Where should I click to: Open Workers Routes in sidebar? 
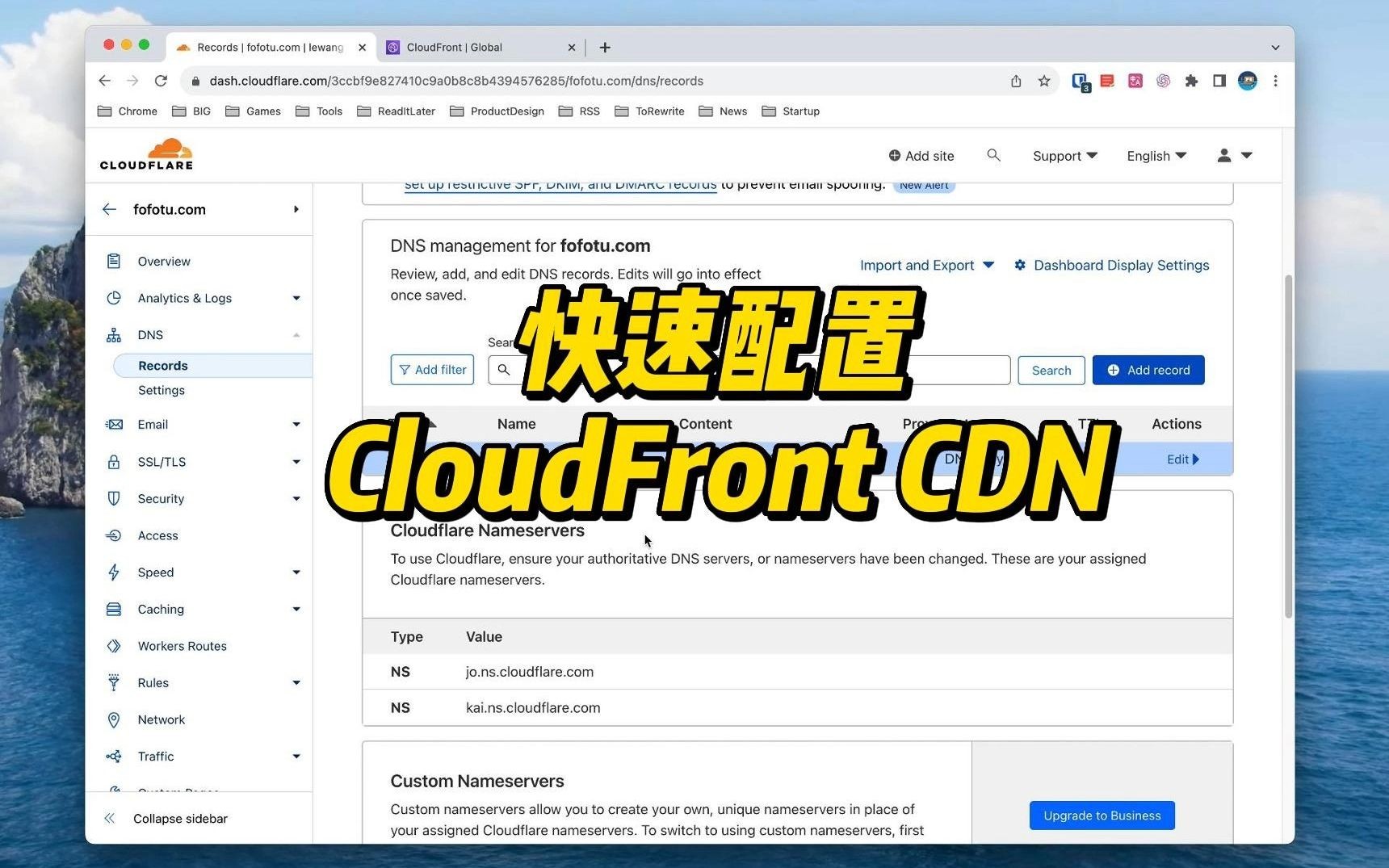[182, 646]
